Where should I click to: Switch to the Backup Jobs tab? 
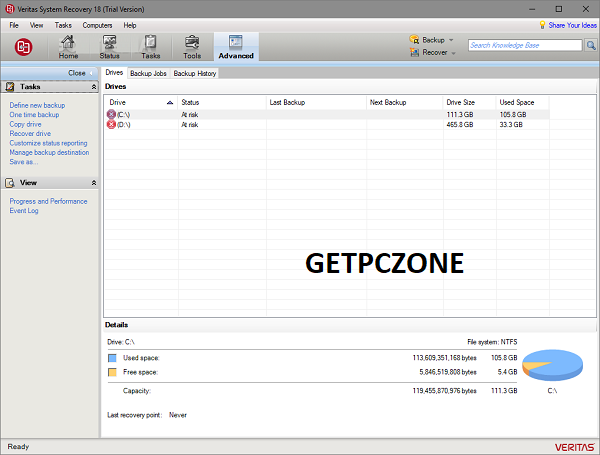click(148, 73)
